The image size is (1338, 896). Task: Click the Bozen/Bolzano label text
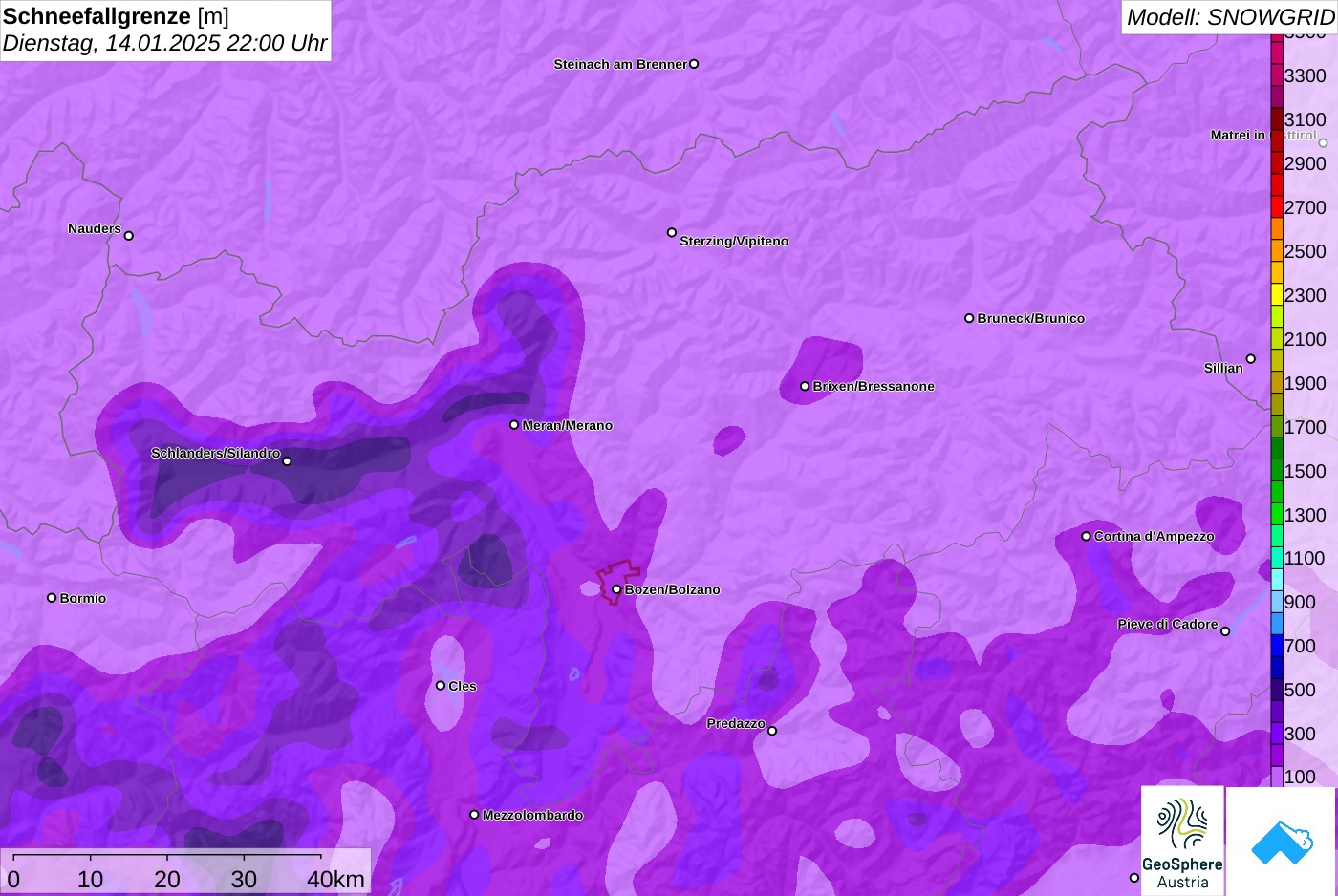pyautogui.click(x=673, y=589)
